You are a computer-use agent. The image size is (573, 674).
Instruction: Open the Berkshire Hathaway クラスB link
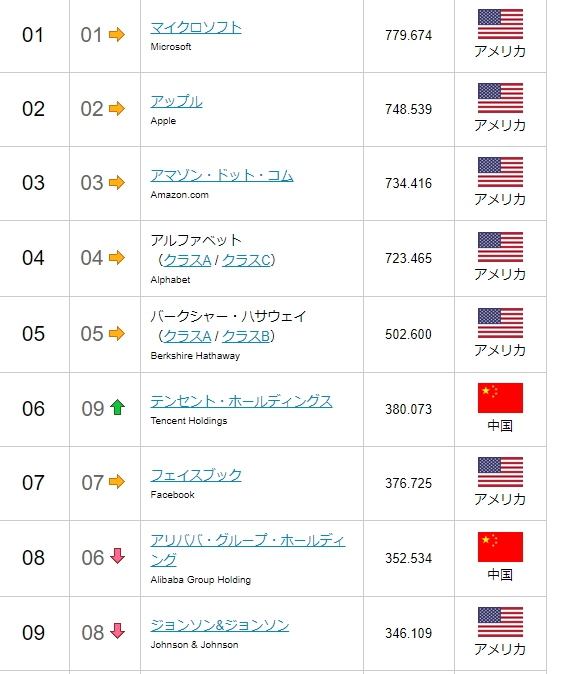point(246,336)
